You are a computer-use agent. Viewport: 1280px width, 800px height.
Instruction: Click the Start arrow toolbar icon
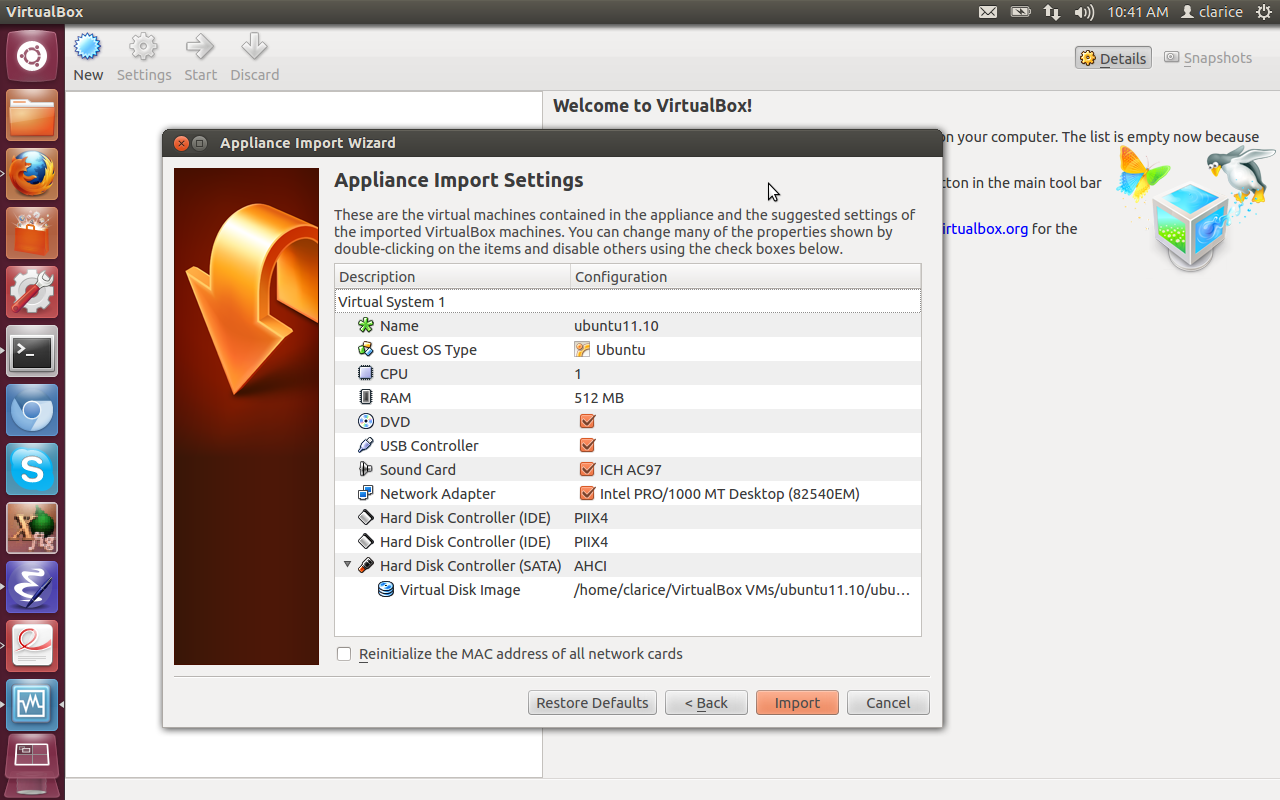[200, 48]
